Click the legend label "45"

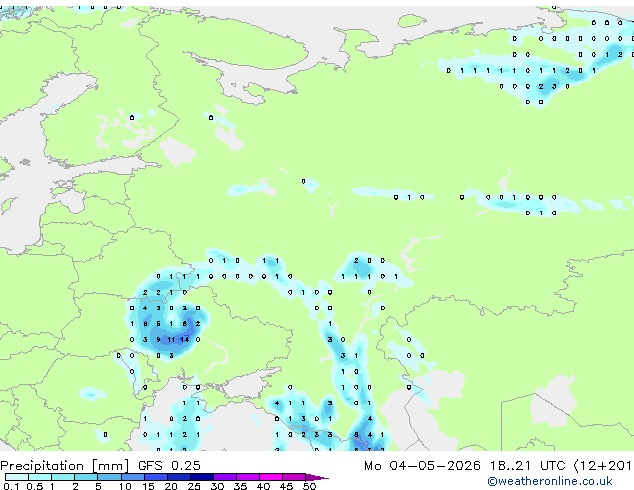point(286,486)
